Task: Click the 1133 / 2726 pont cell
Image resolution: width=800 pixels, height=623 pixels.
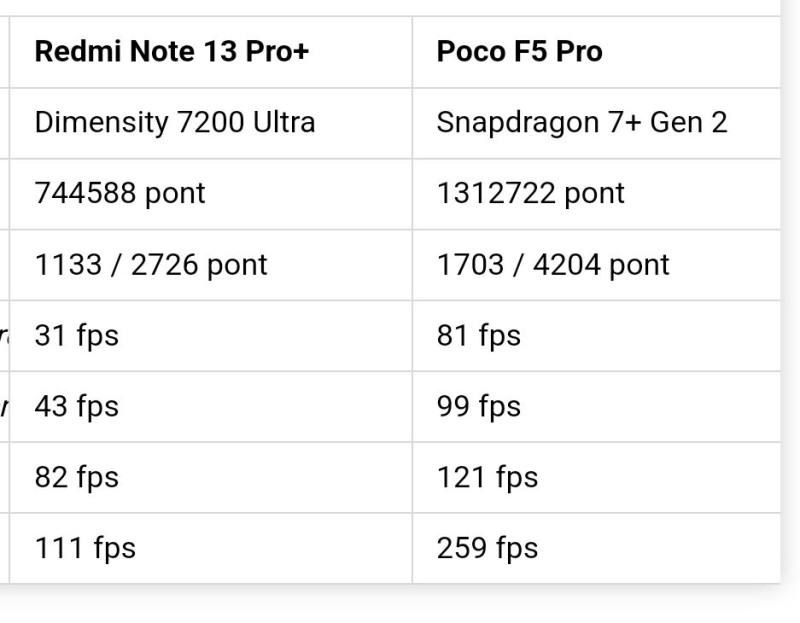Action: [211, 265]
